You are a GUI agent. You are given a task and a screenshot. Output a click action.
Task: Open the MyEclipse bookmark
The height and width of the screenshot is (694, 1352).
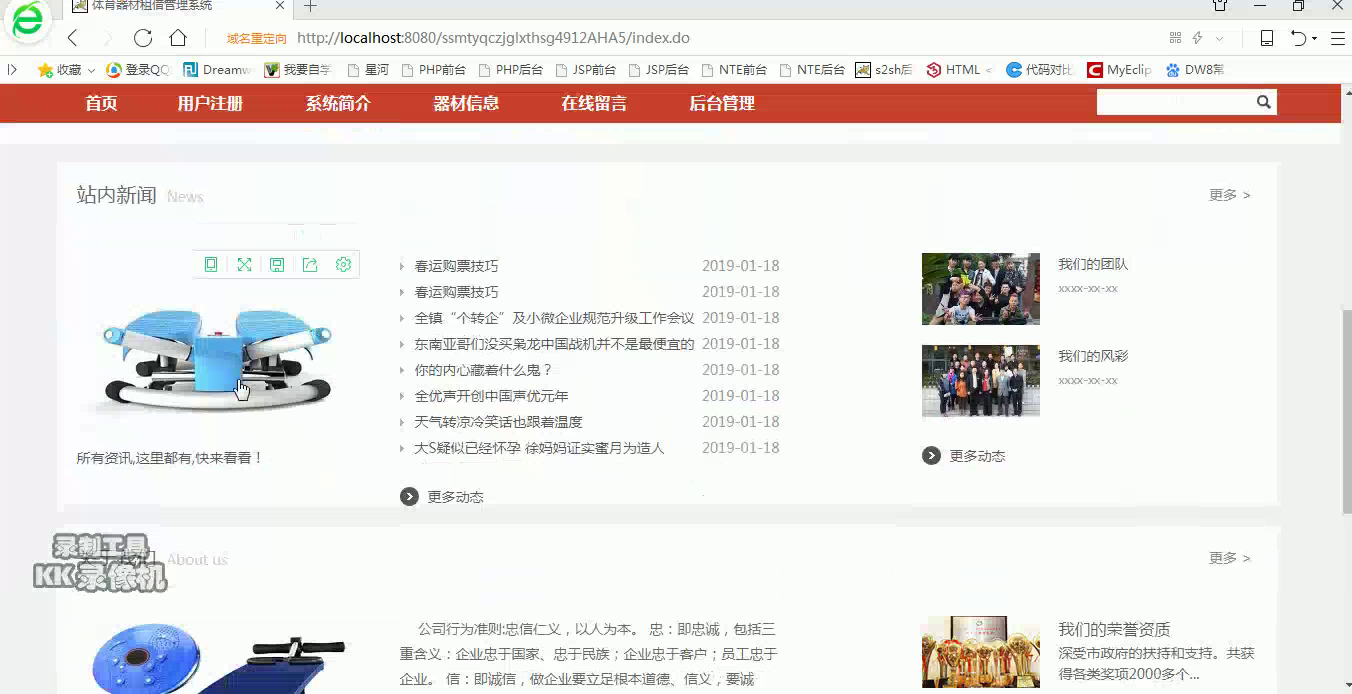pos(1120,70)
